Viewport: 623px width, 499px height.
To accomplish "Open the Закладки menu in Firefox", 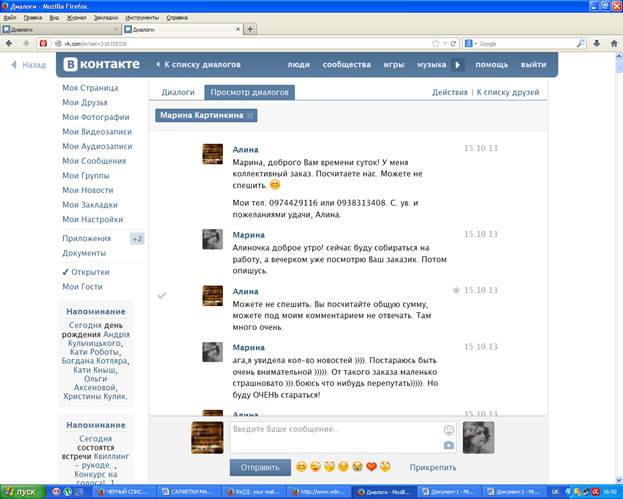I will pyautogui.click(x=106, y=17).
